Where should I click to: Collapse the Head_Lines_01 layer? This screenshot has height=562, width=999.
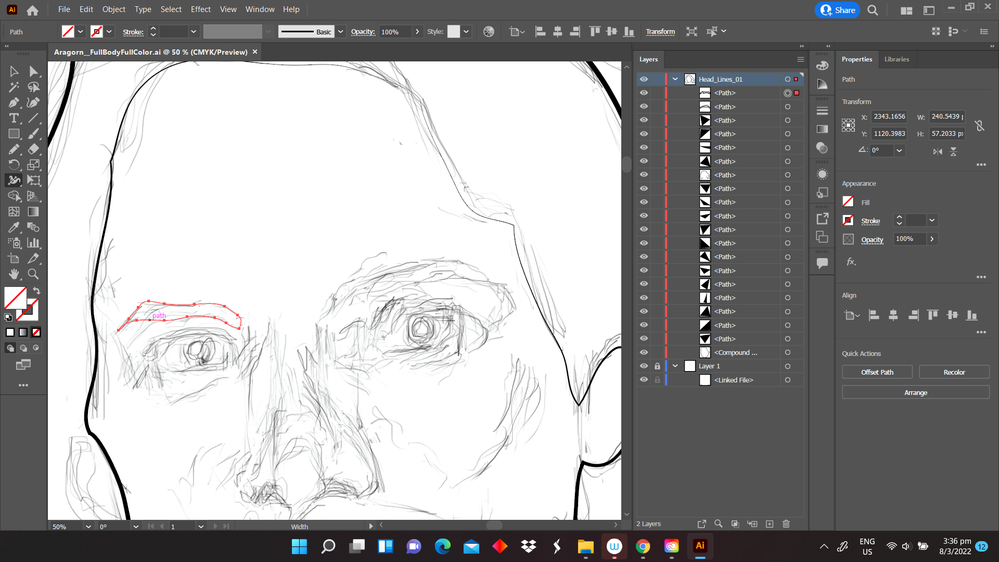(x=675, y=79)
